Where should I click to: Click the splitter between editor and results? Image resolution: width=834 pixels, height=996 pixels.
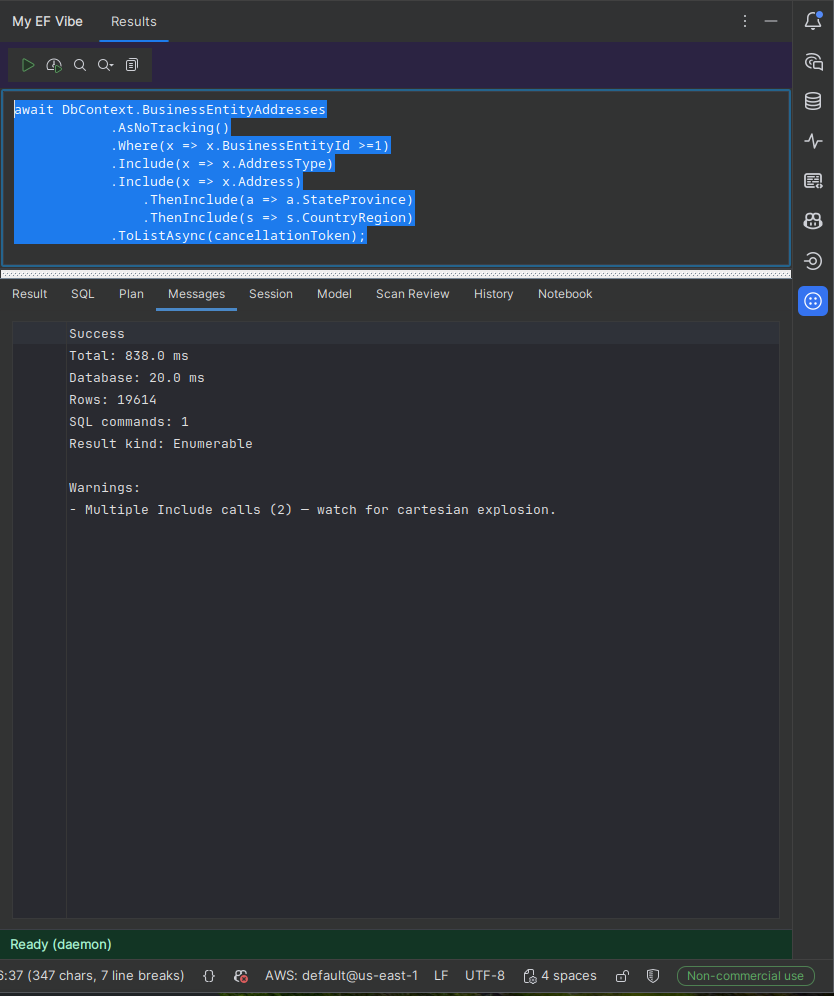tap(396, 274)
